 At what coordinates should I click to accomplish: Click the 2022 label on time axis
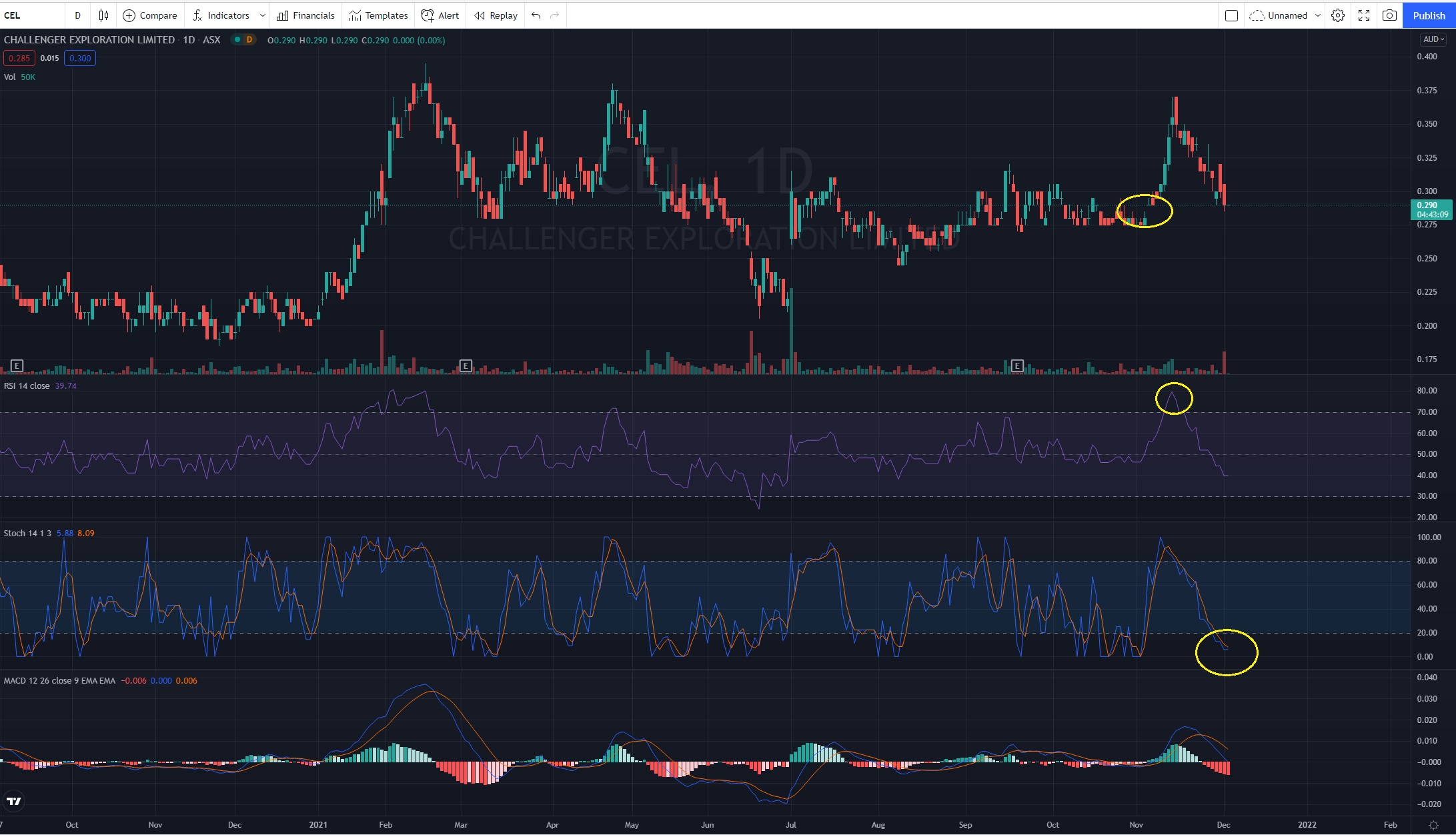(1307, 825)
